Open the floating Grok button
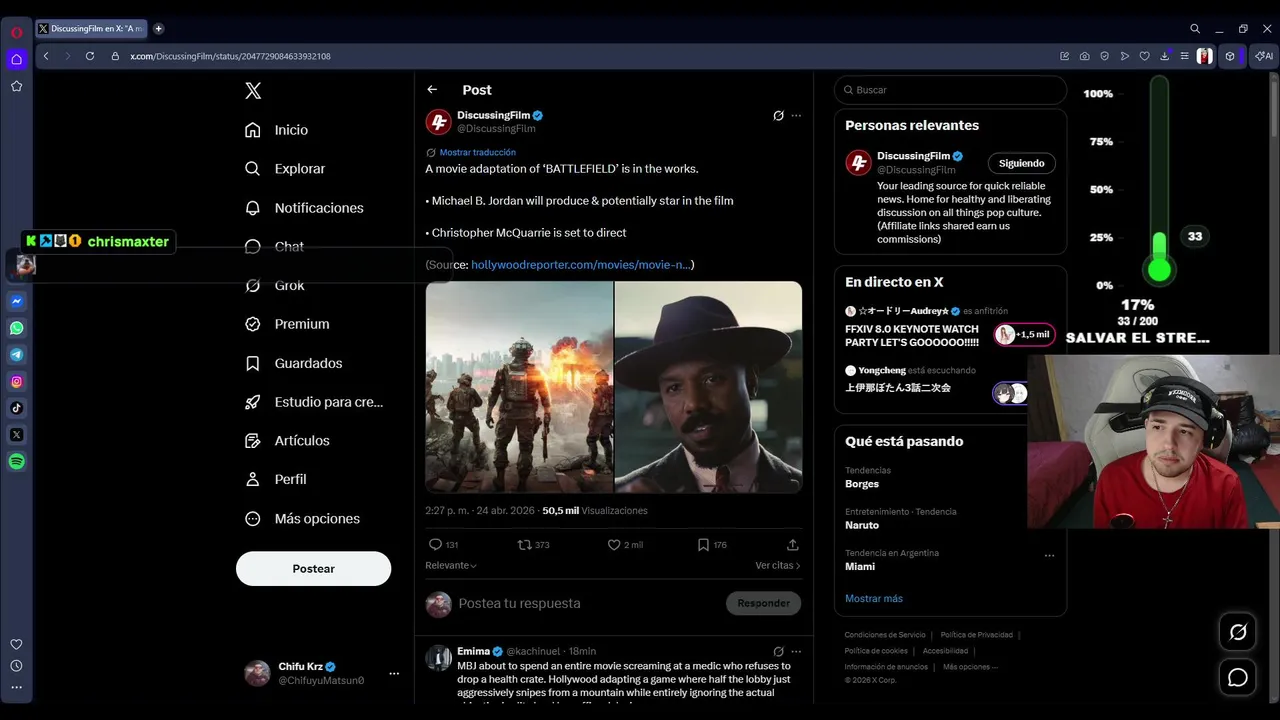 1238,632
